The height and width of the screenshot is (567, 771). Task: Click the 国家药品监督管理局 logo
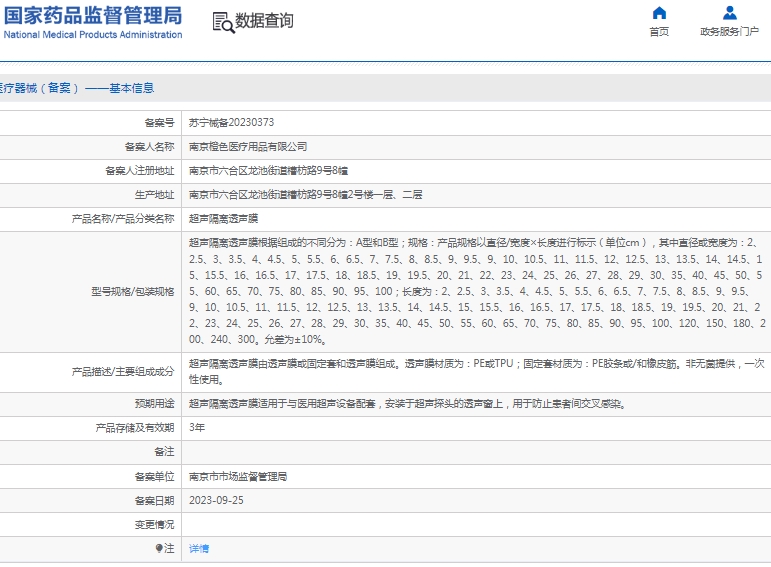93,16
